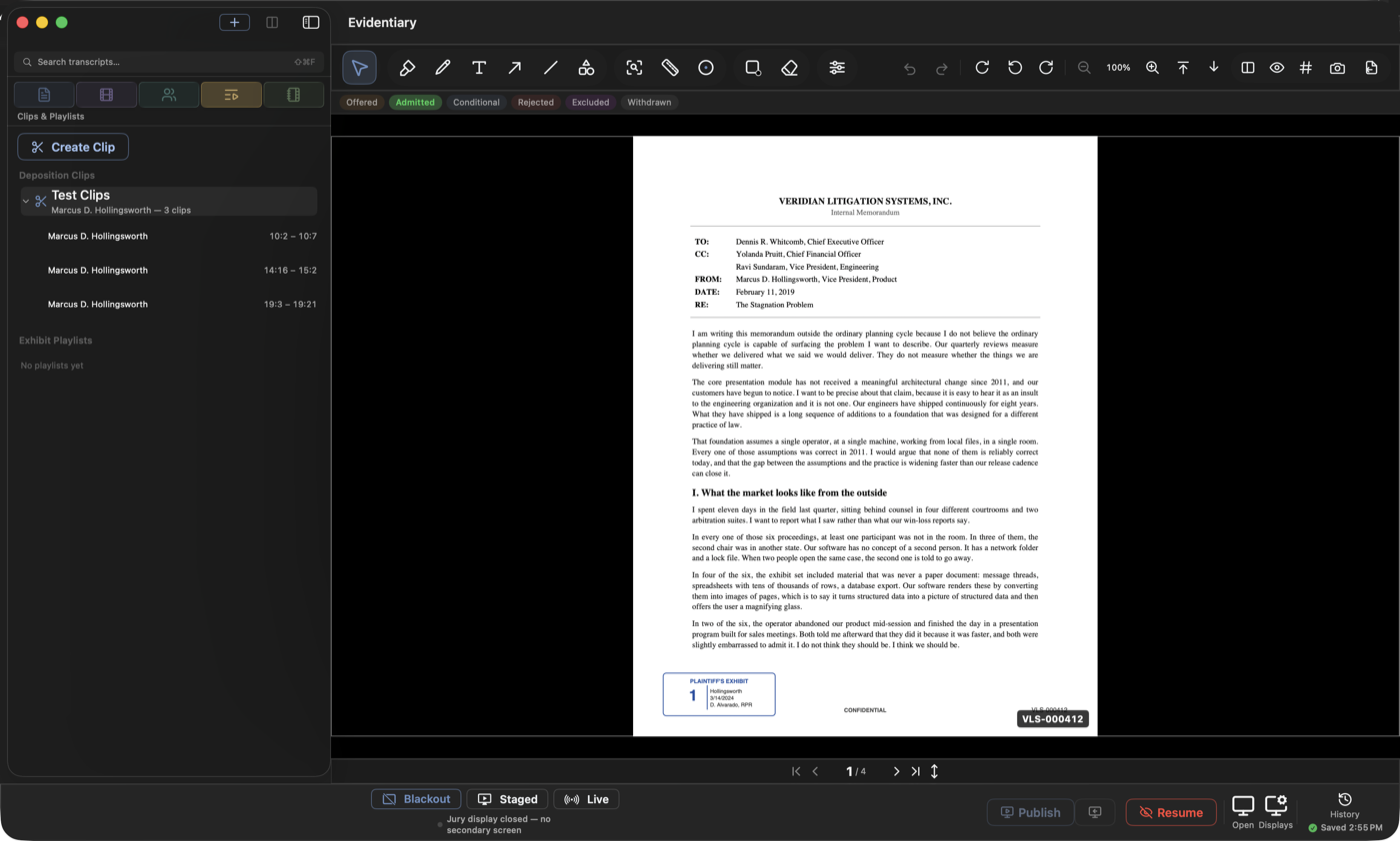Select the pencil freehand tool
Viewport: 1400px width, 841px height.
443,67
